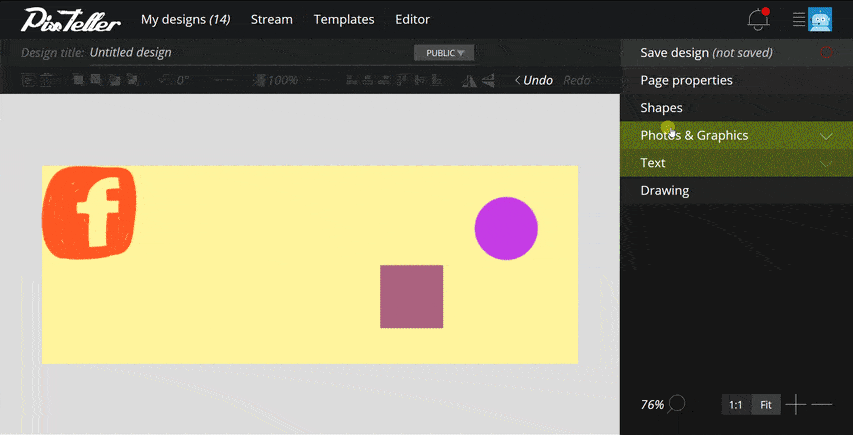Open My designs (14)
The image size is (853, 435).
pos(186,20)
